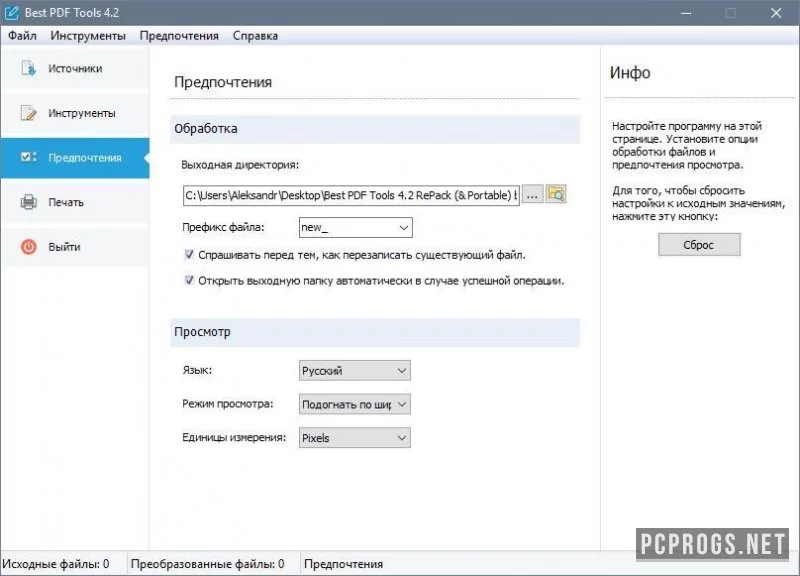The width and height of the screenshot is (800, 576).
Task: Close the Best PDF Tools window
Action: point(776,13)
